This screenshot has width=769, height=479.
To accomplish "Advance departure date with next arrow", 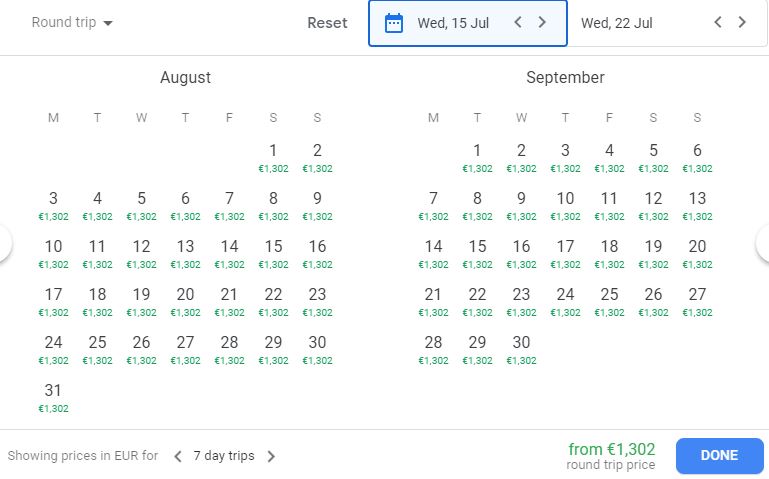I will point(542,22).
